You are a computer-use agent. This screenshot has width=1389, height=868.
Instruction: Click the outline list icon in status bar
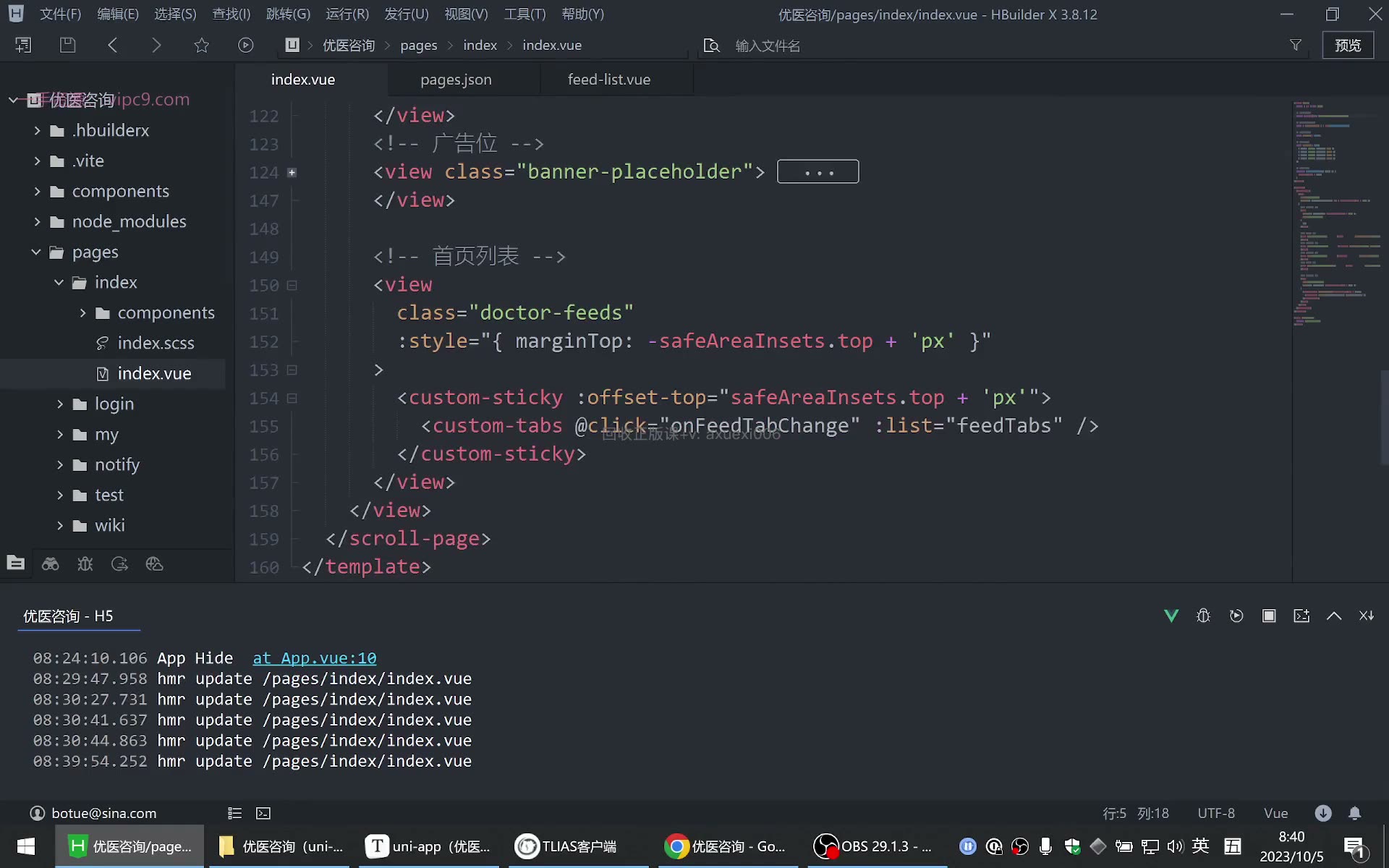click(x=234, y=813)
